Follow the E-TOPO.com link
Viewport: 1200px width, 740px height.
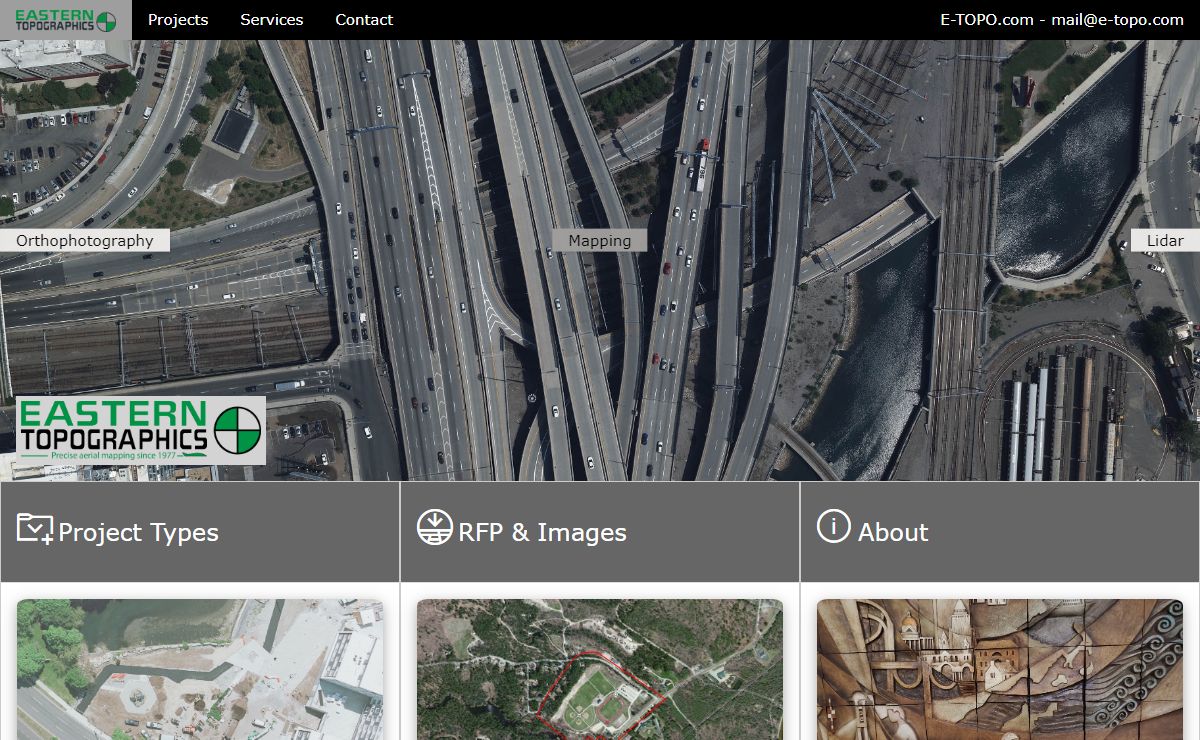coord(986,20)
